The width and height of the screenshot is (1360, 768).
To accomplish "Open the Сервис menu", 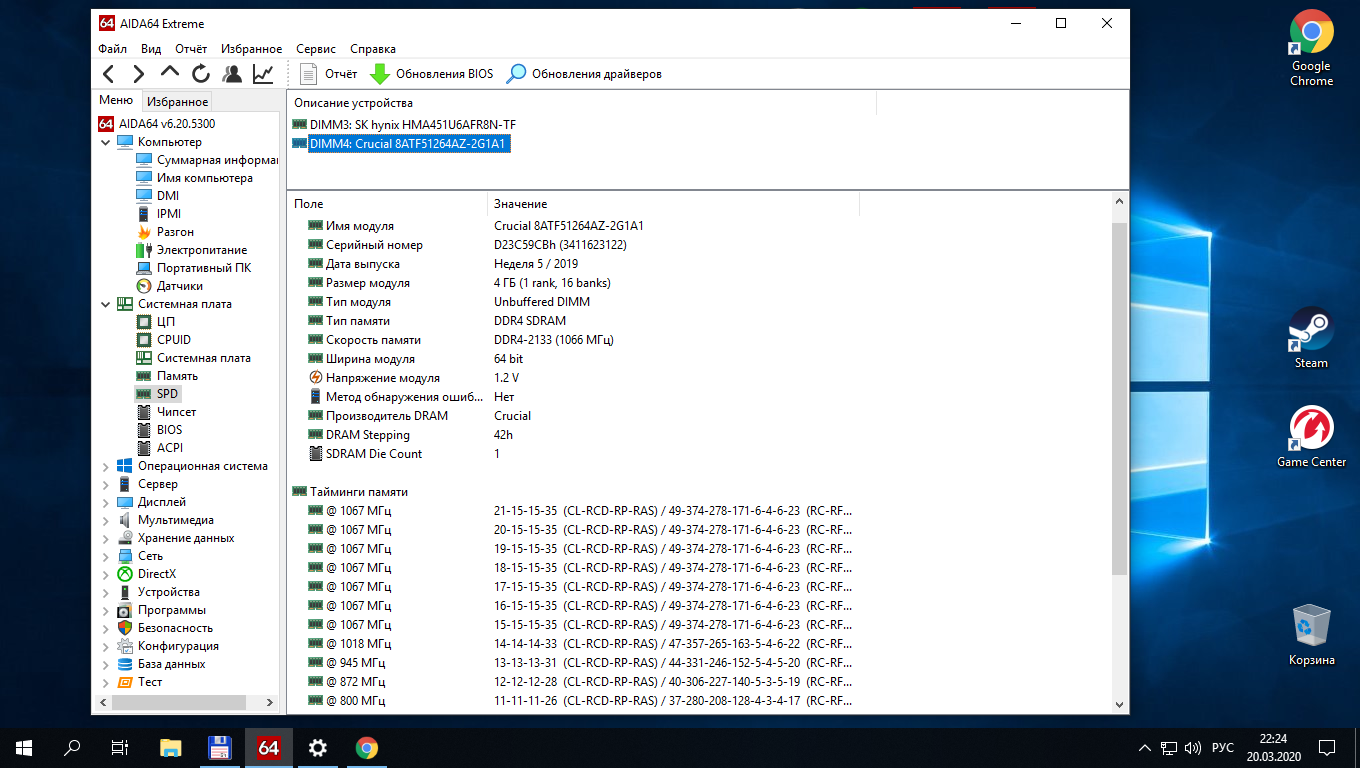I will 316,48.
